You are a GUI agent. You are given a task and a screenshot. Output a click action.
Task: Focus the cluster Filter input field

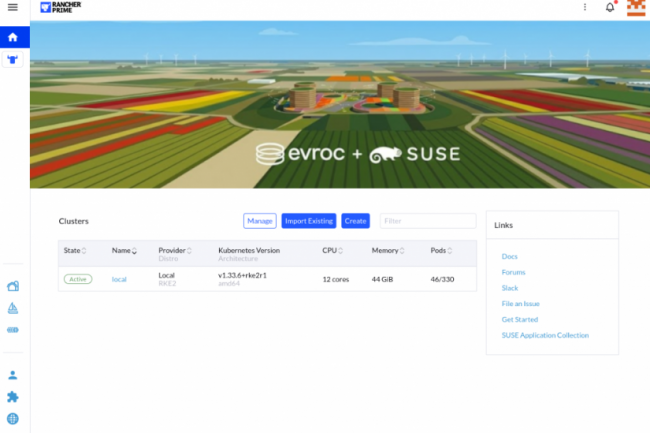(x=427, y=221)
